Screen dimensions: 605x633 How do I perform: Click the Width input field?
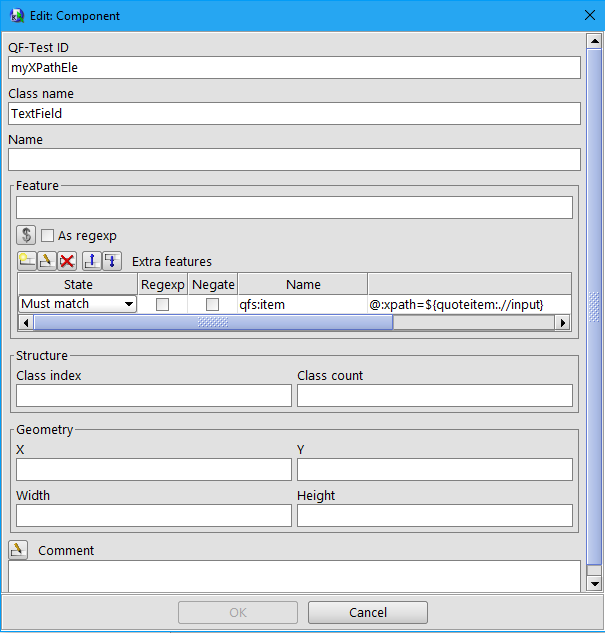(154, 516)
